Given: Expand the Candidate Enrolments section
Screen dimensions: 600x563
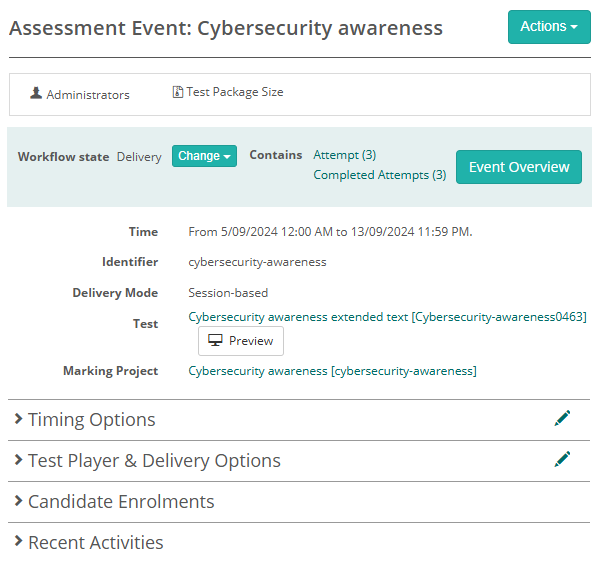Looking at the screenshot, I should pos(121,502).
